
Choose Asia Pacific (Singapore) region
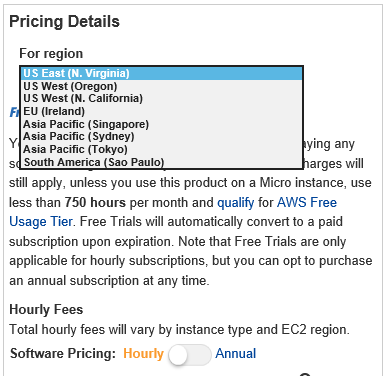[162, 124]
